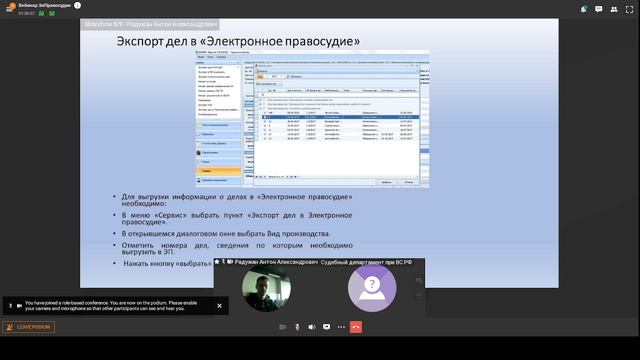Click slide title 'Экспорт дел в «Электронное правосудие»'
640x360 pixels.
(x=238, y=41)
